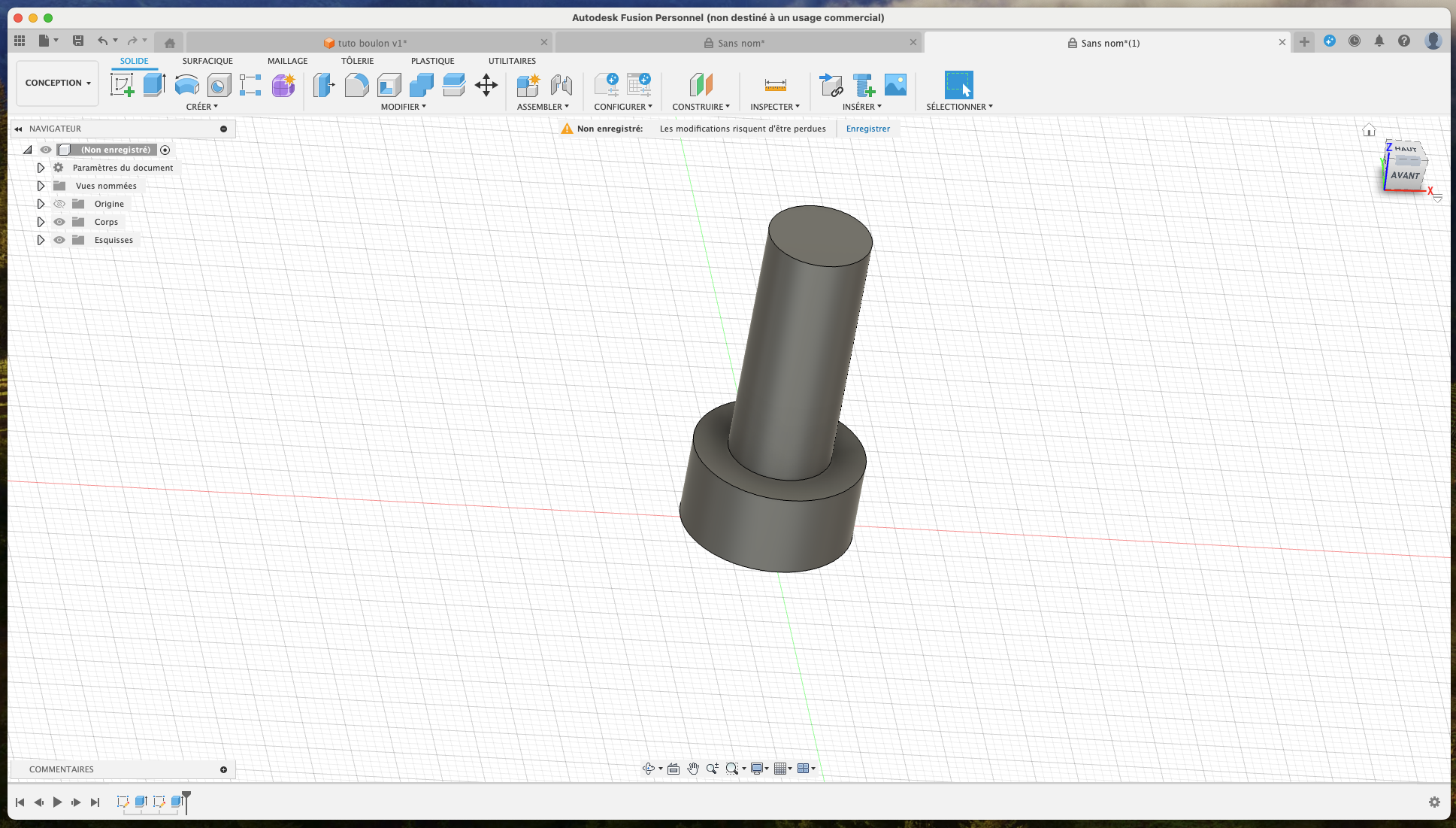Expand the Esquisses node
The height and width of the screenshot is (828, 1456).
coord(41,240)
